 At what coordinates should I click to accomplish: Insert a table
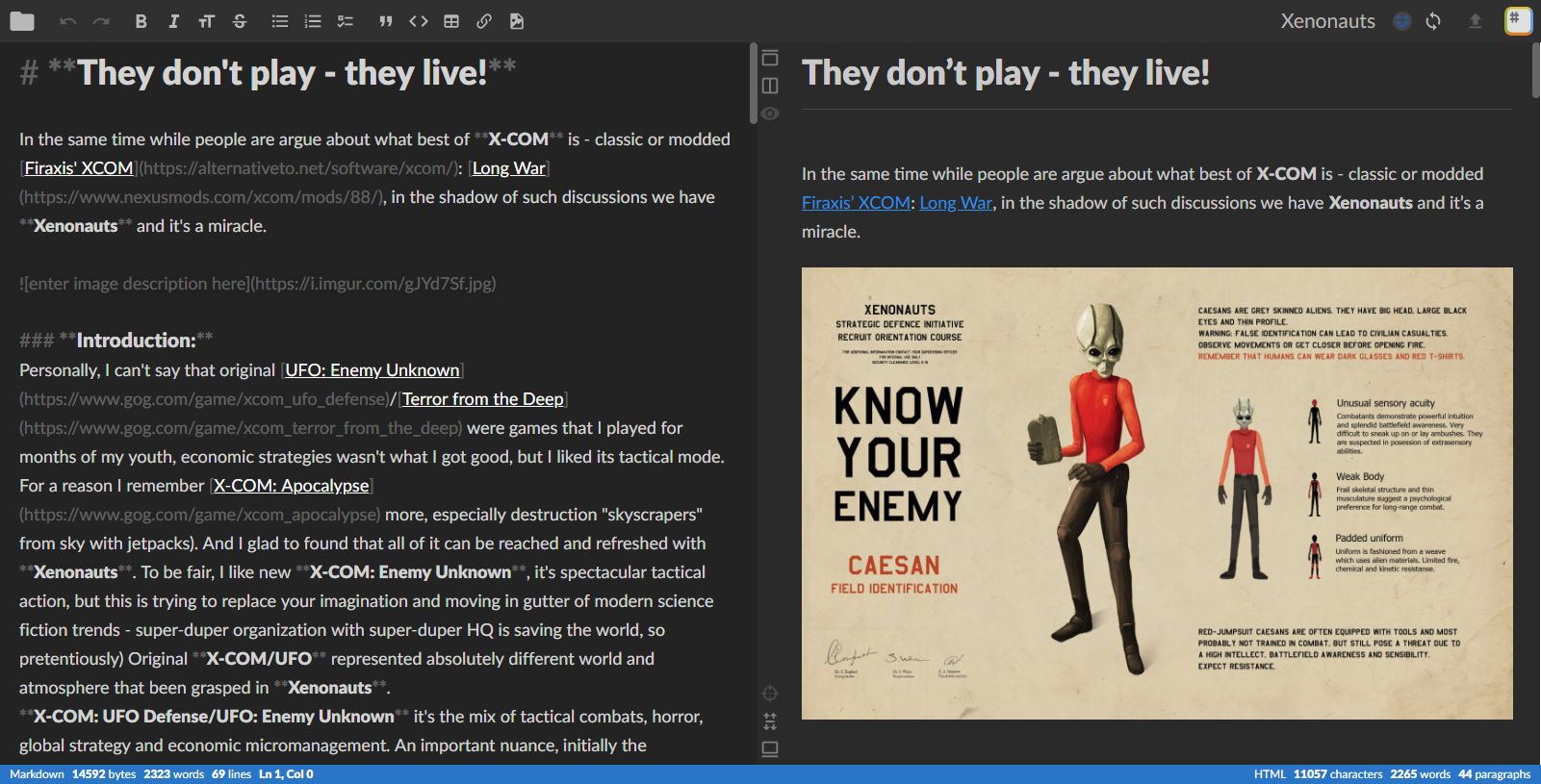pos(451,21)
